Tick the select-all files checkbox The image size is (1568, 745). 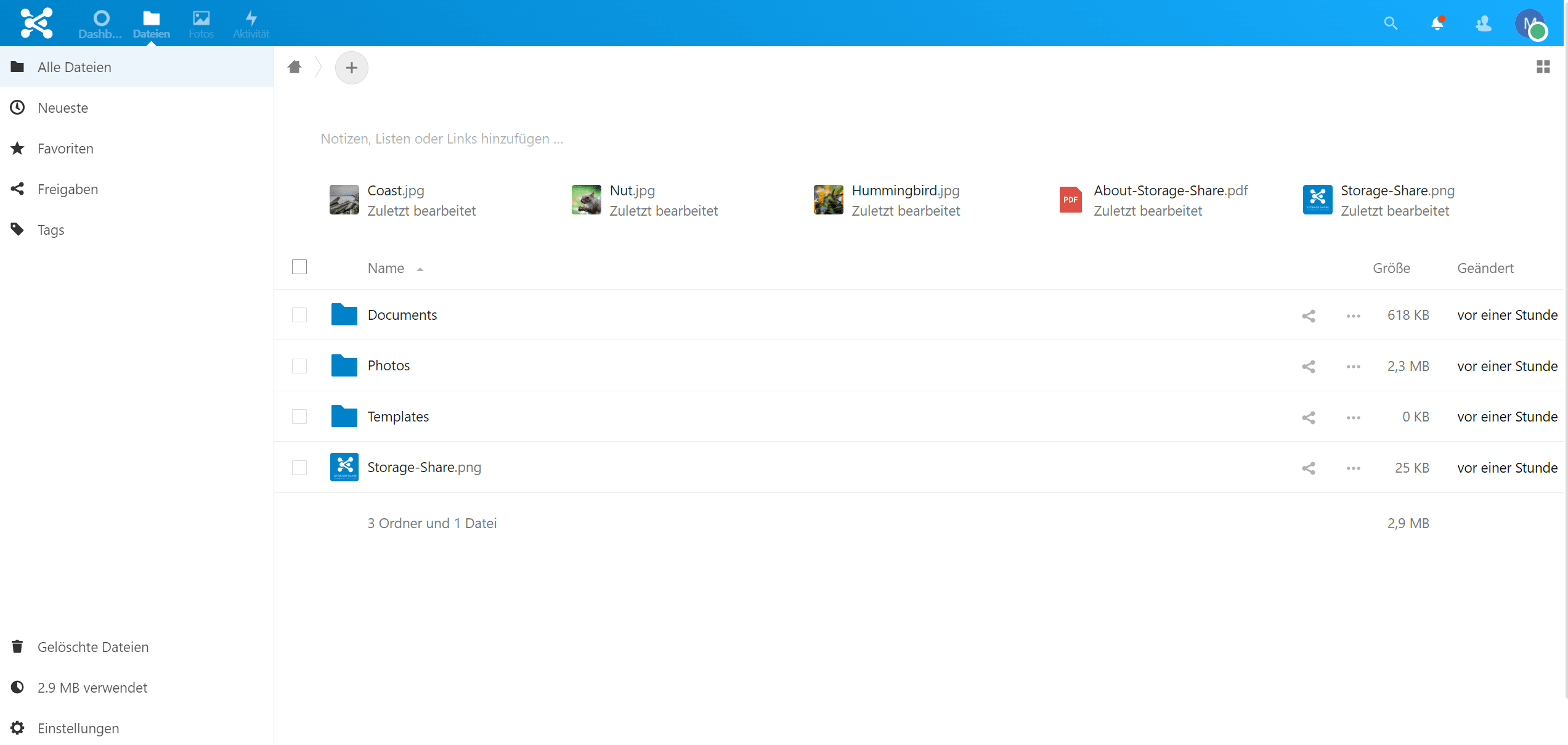click(299, 267)
